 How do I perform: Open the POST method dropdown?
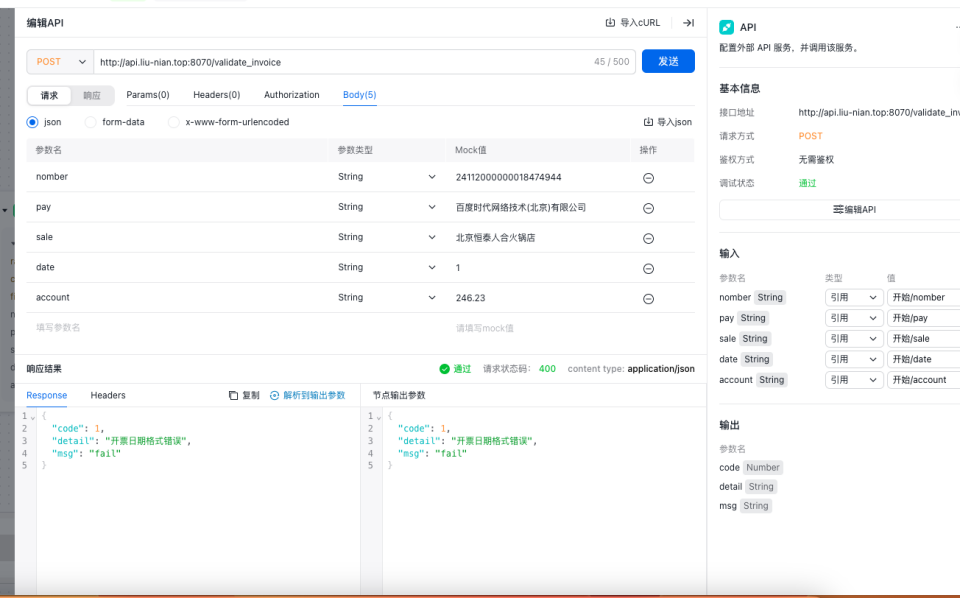(x=60, y=62)
